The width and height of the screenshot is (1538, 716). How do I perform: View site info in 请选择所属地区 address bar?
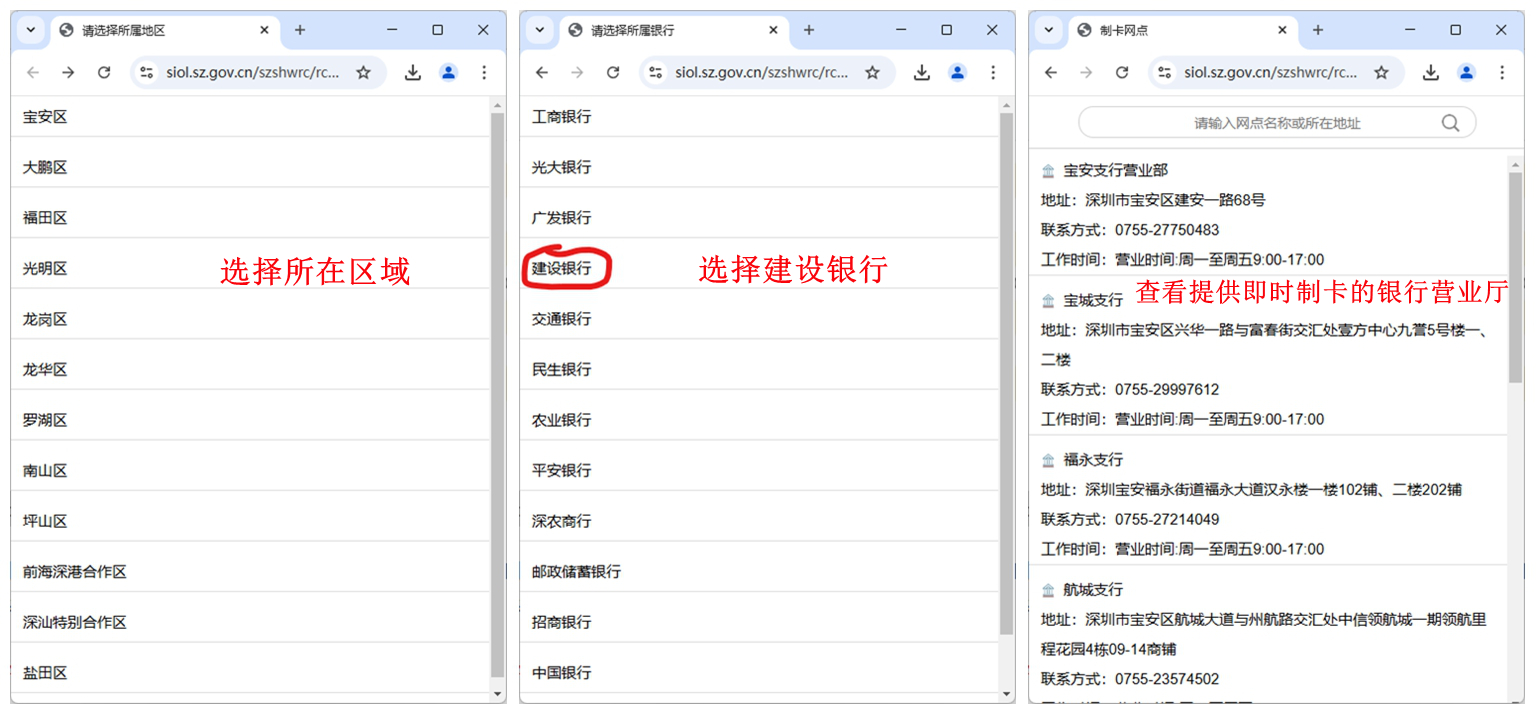tap(147, 72)
